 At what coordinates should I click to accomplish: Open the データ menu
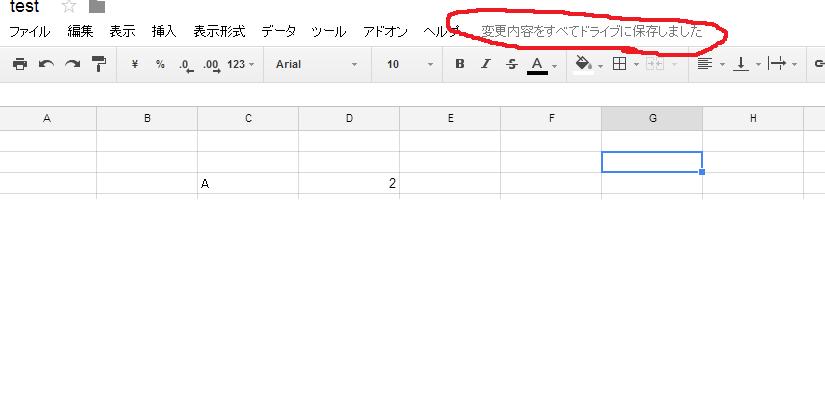pyautogui.click(x=278, y=32)
